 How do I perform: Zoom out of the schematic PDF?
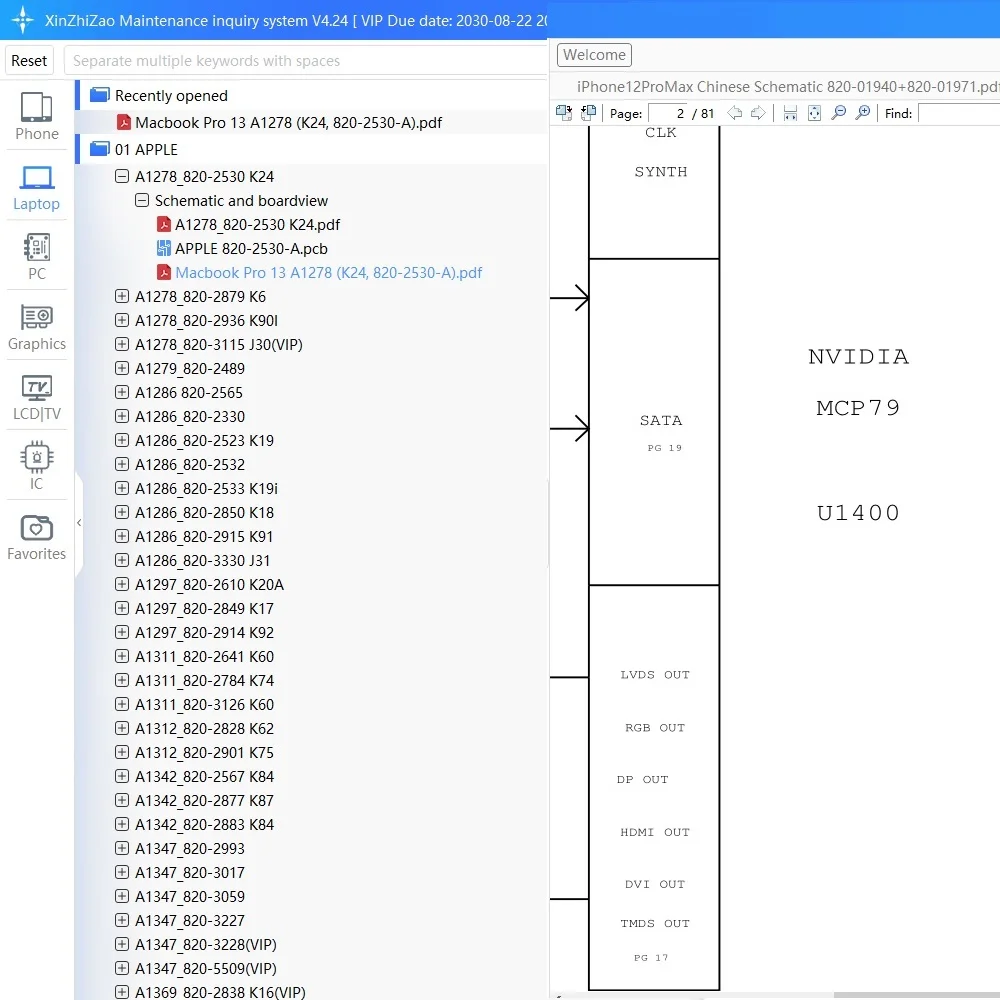point(839,113)
